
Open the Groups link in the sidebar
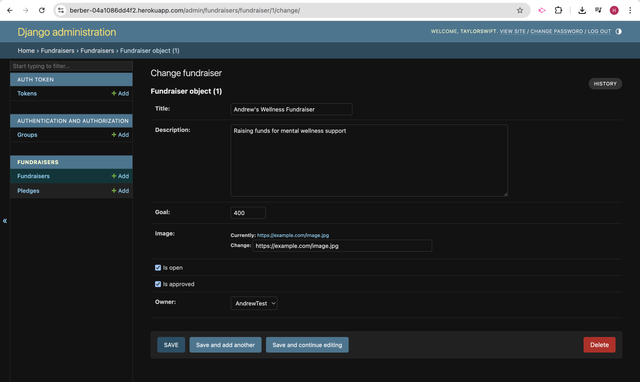click(27, 135)
